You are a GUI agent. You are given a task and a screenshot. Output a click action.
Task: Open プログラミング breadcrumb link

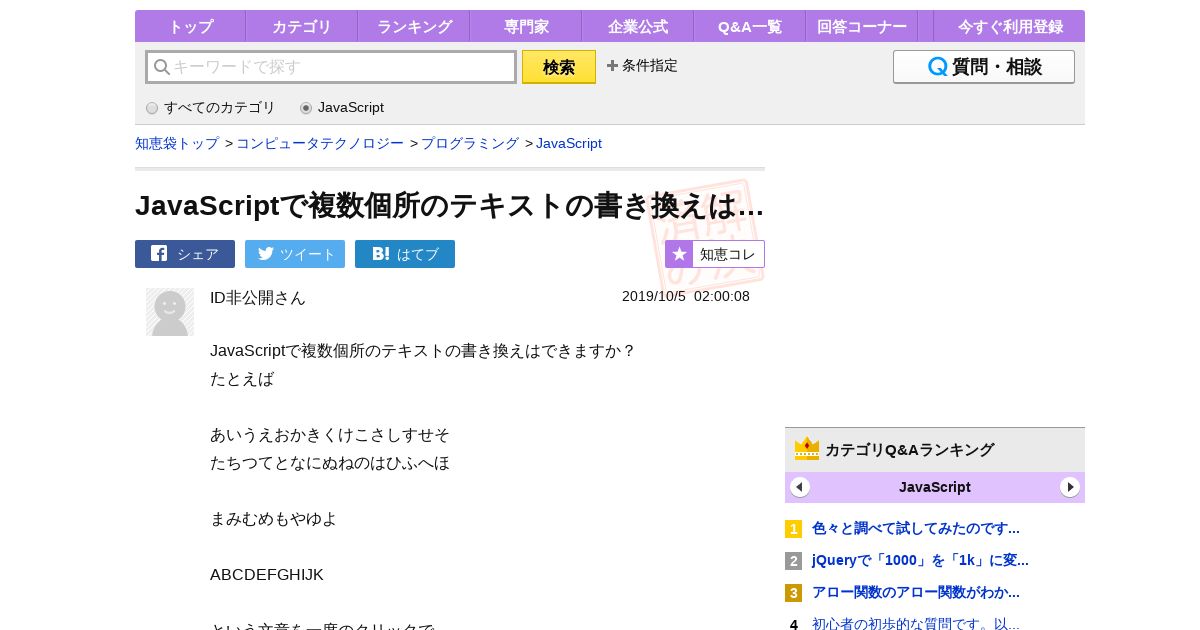470,144
